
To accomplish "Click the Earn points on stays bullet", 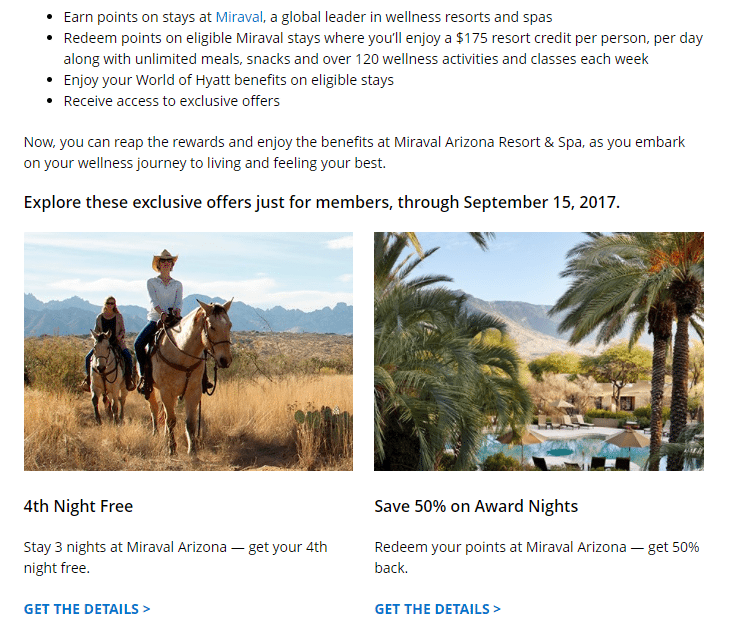I will 308,17.
